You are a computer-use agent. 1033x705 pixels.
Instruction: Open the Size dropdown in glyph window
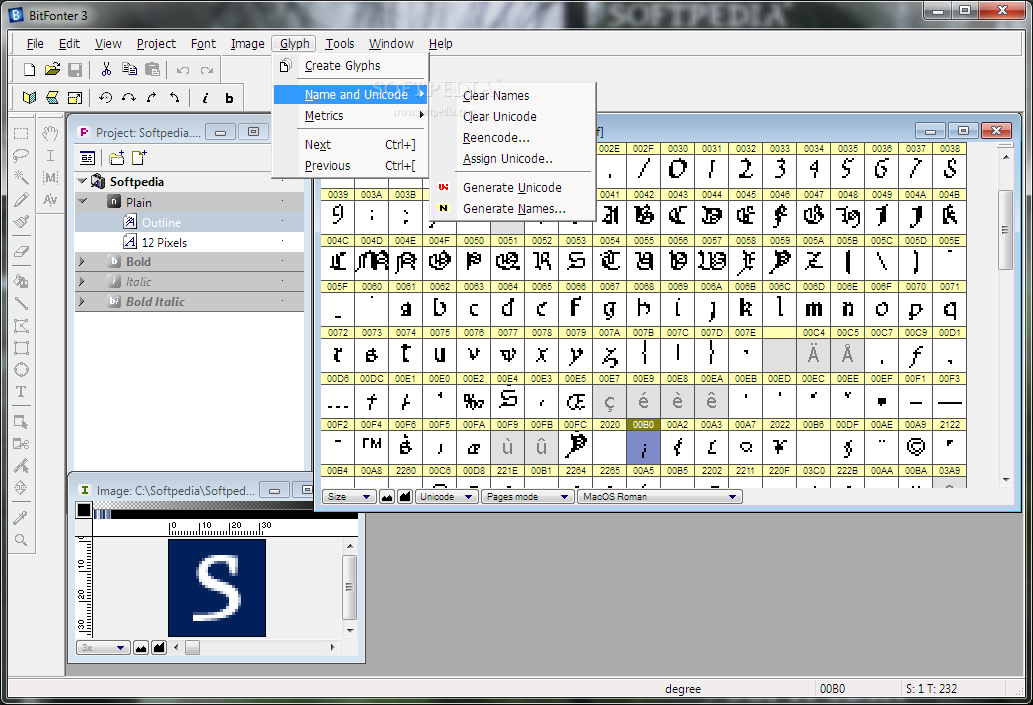(x=349, y=497)
